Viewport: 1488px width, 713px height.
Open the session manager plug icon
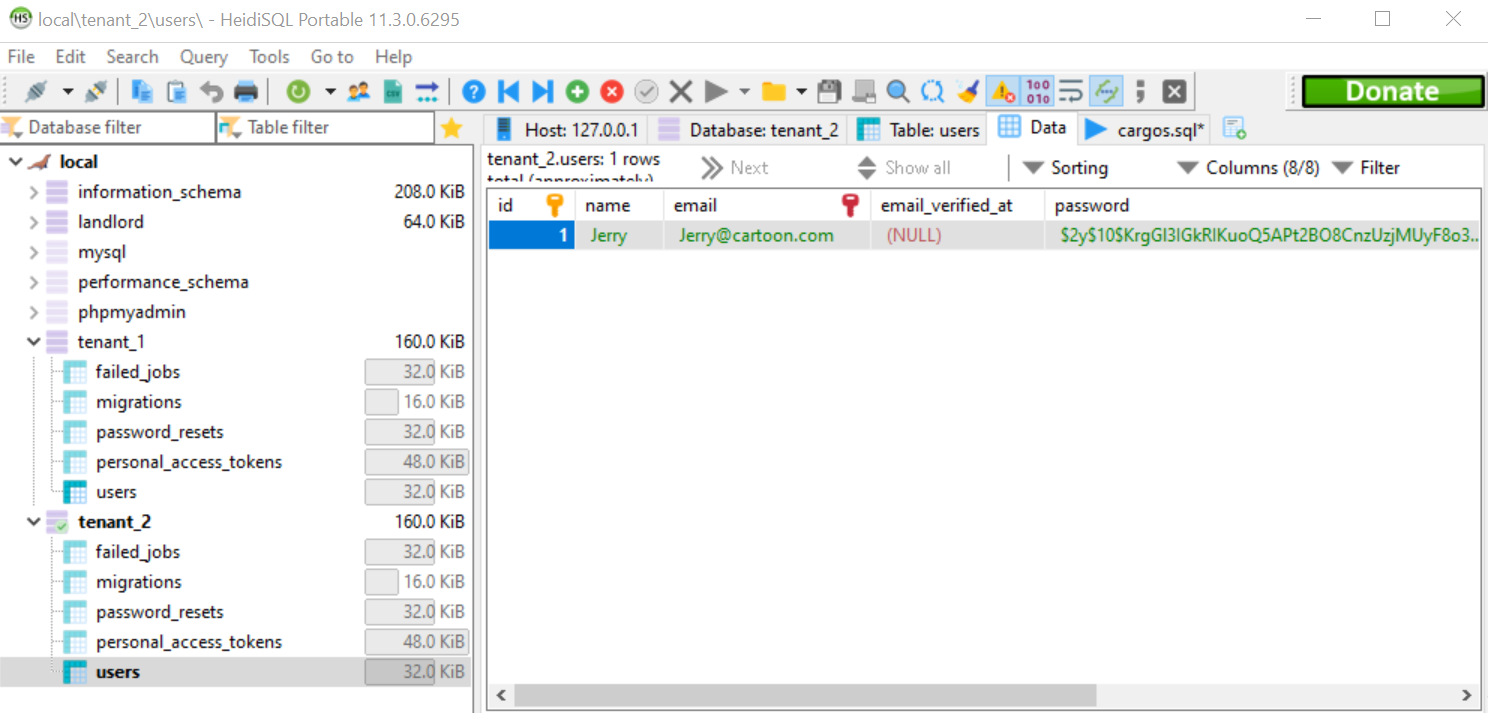click(36, 92)
